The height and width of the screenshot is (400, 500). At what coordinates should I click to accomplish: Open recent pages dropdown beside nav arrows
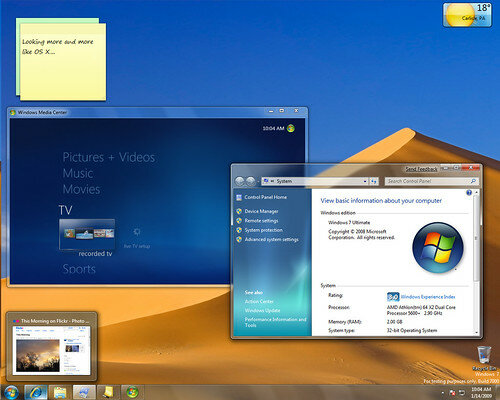(x=258, y=181)
